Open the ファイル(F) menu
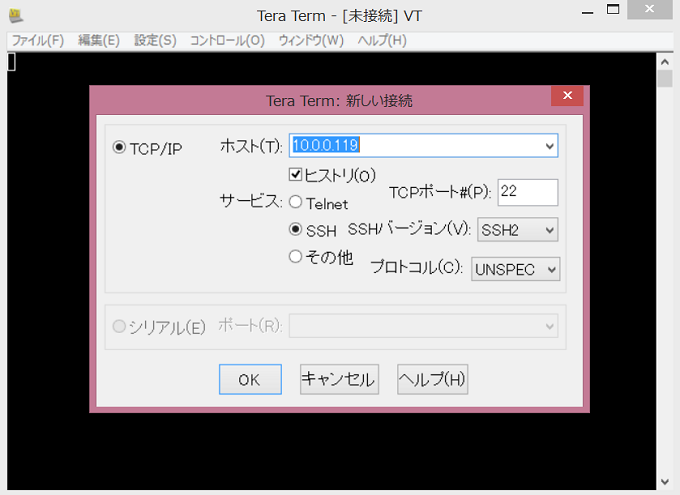The width and height of the screenshot is (680, 495). click(x=38, y=41)
